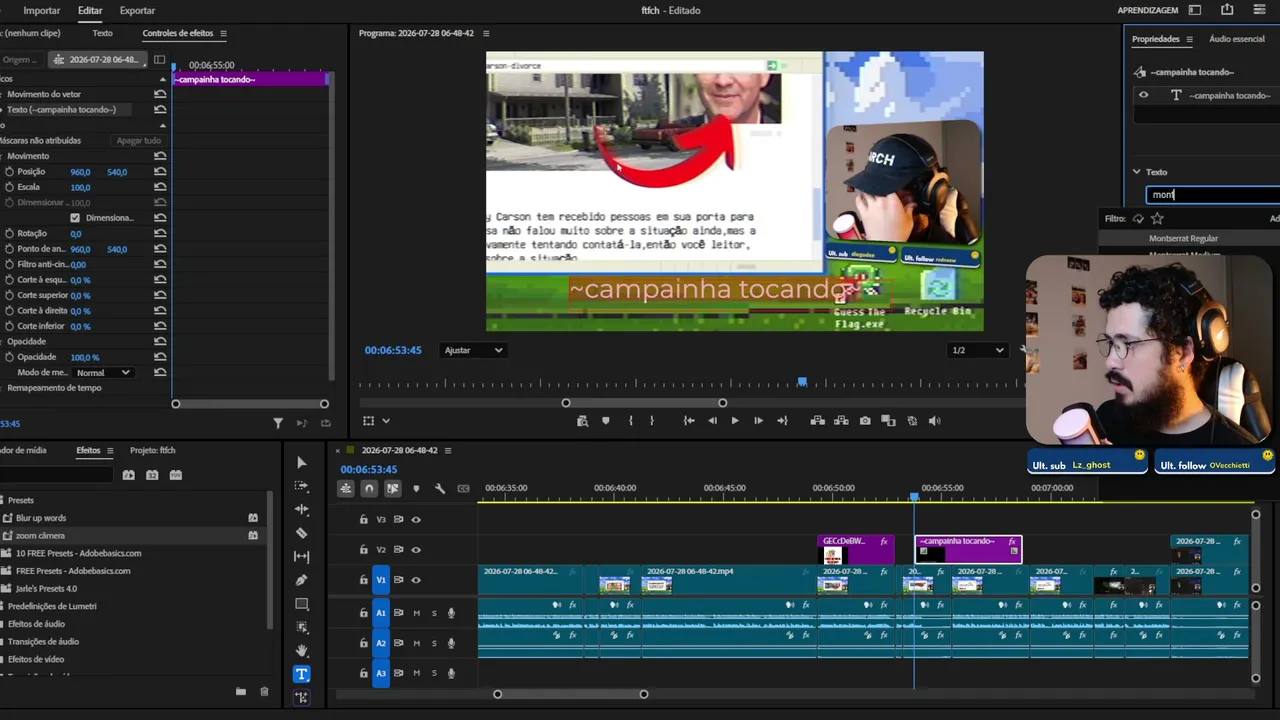Select the Type text tool
The image size is (1280, 720).
pos(301,674)
